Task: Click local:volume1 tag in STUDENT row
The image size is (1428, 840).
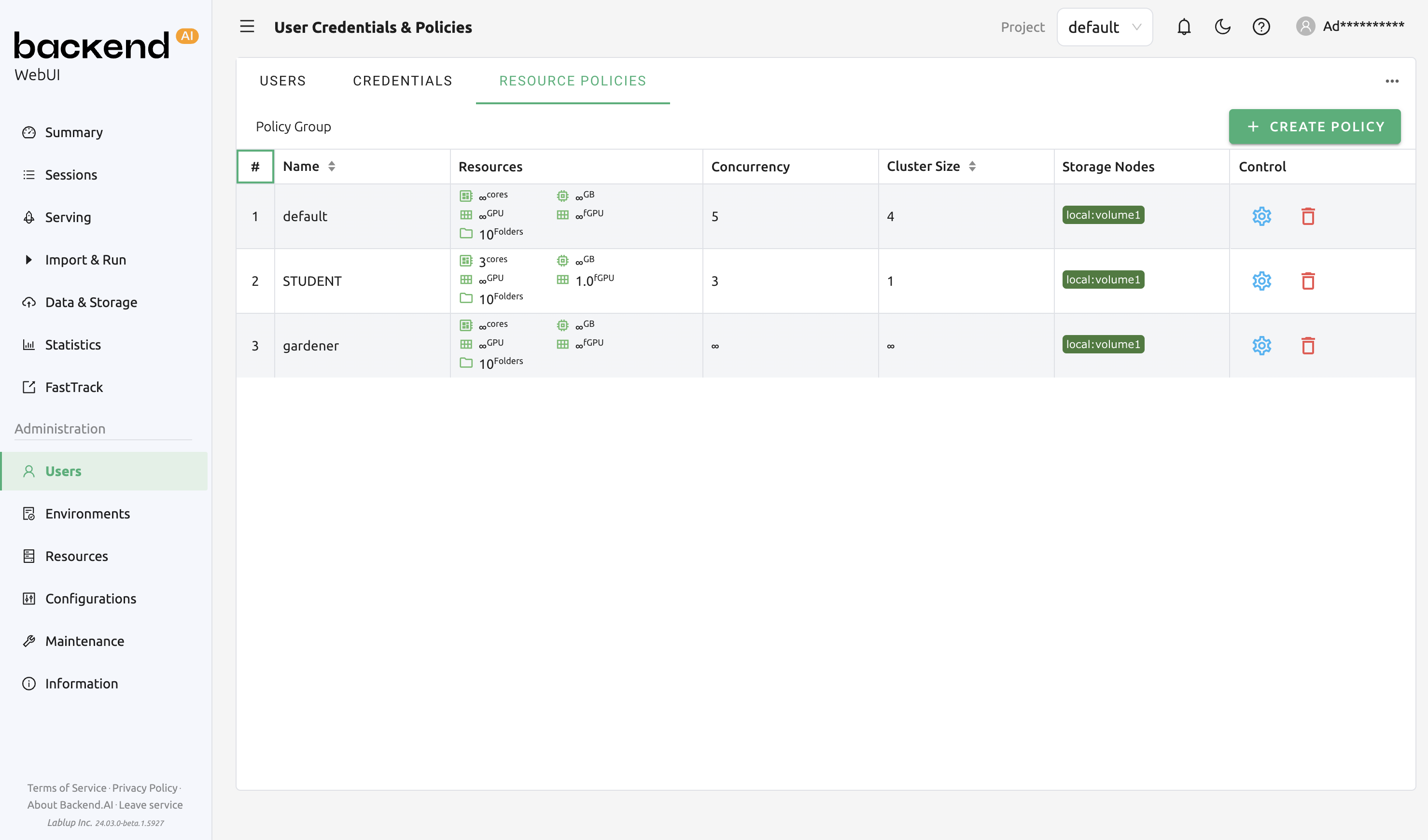Action: click(x=1103, y=280)
